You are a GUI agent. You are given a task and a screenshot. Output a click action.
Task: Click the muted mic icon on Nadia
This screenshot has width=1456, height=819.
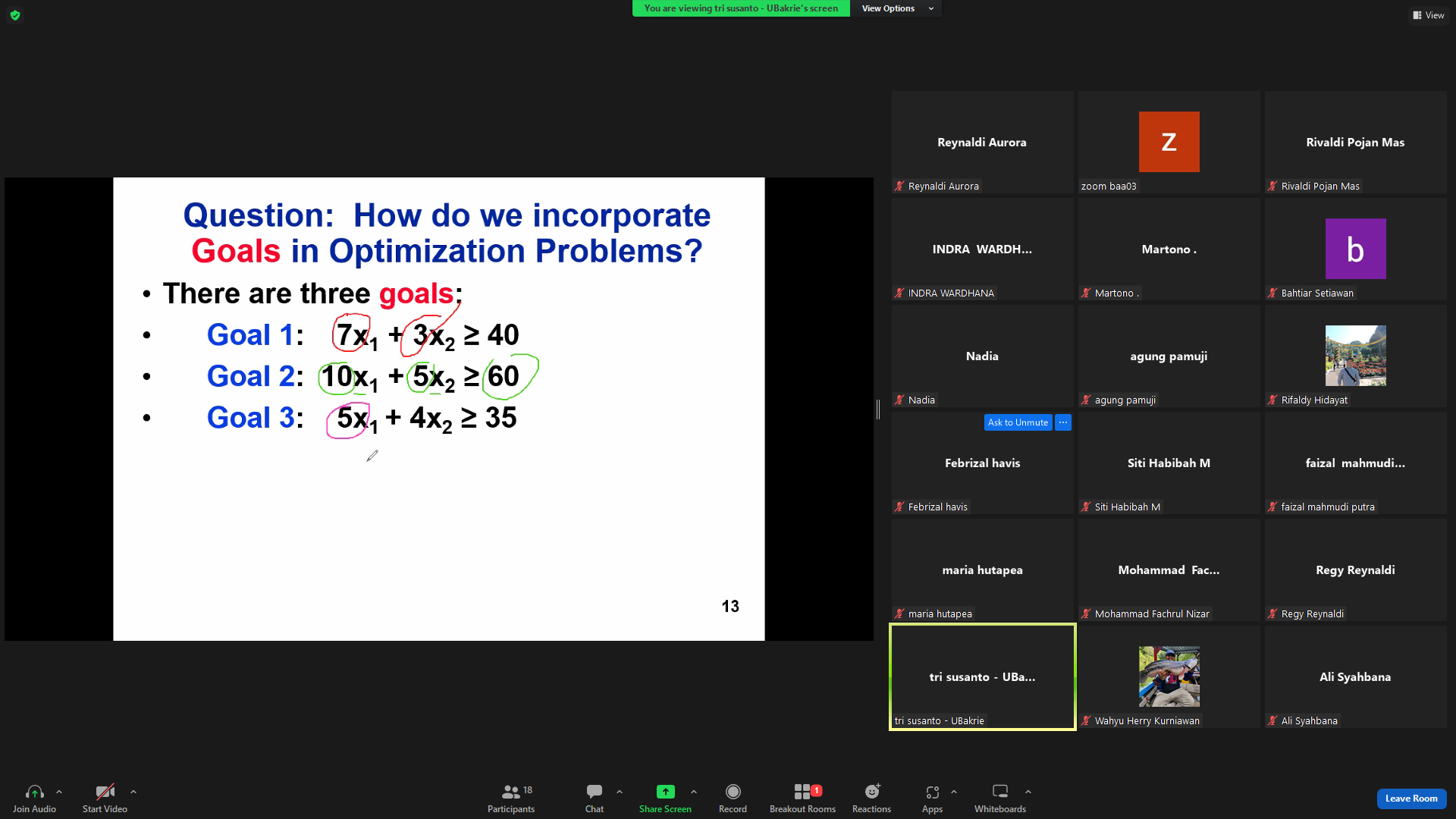899,400
